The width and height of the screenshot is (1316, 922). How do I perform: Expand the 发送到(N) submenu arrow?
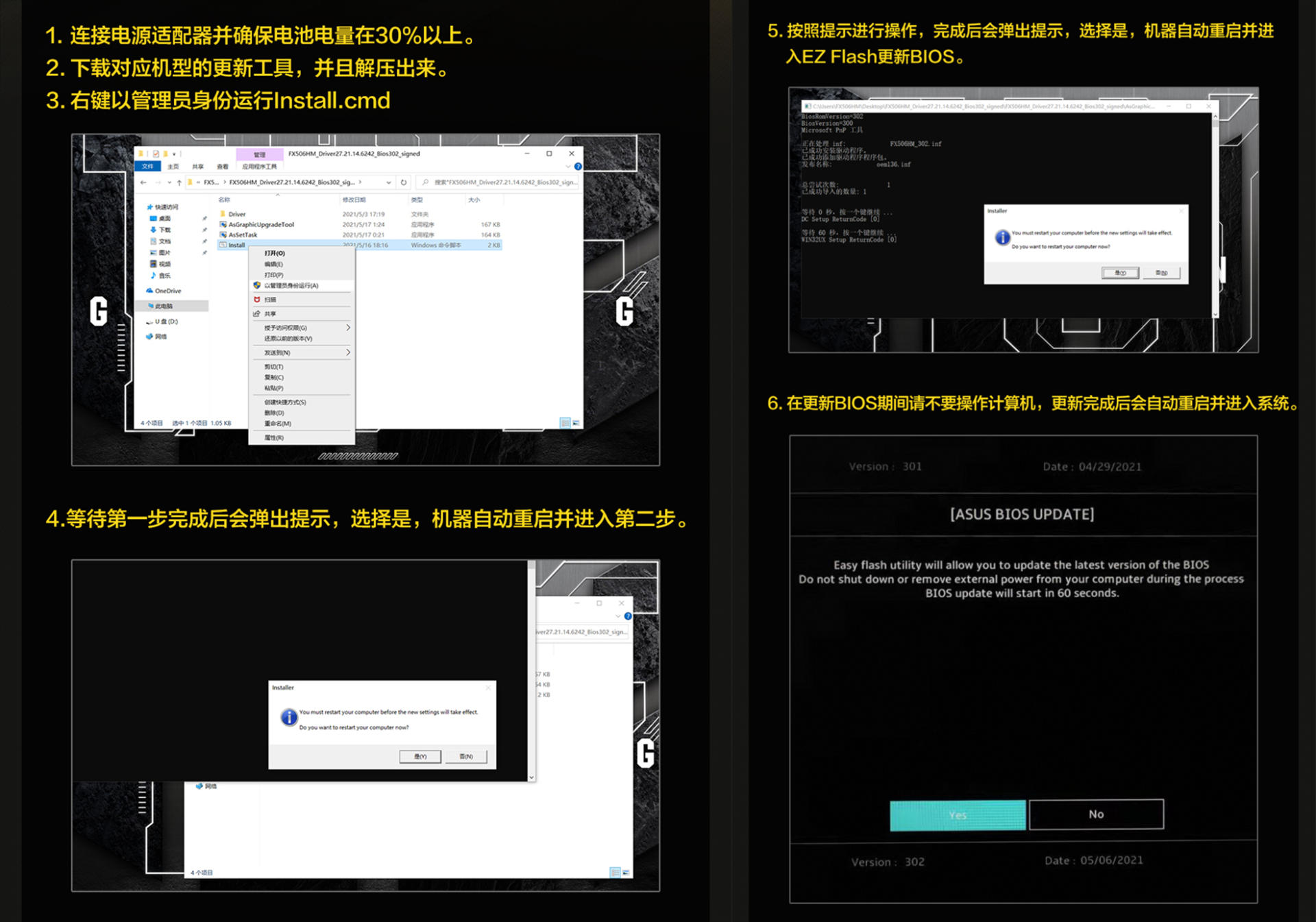[x=348, y=352]
